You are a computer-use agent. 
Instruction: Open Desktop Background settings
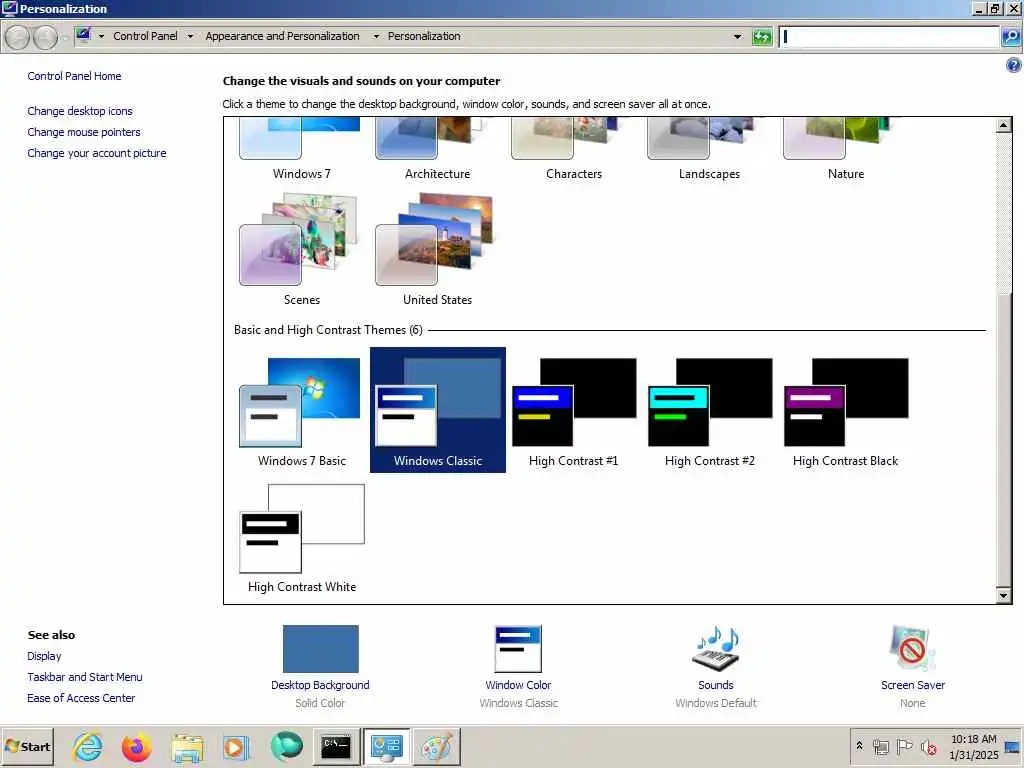320,667
